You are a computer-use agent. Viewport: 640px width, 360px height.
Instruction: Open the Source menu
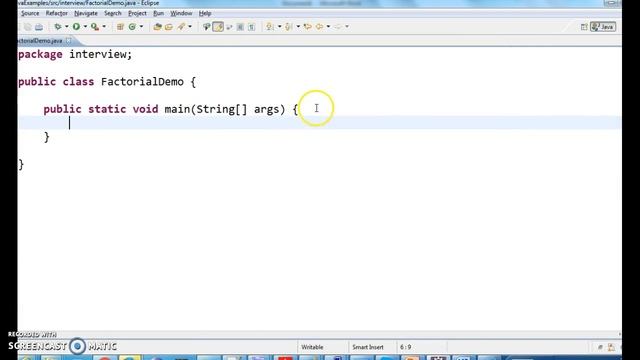[30, 13]
